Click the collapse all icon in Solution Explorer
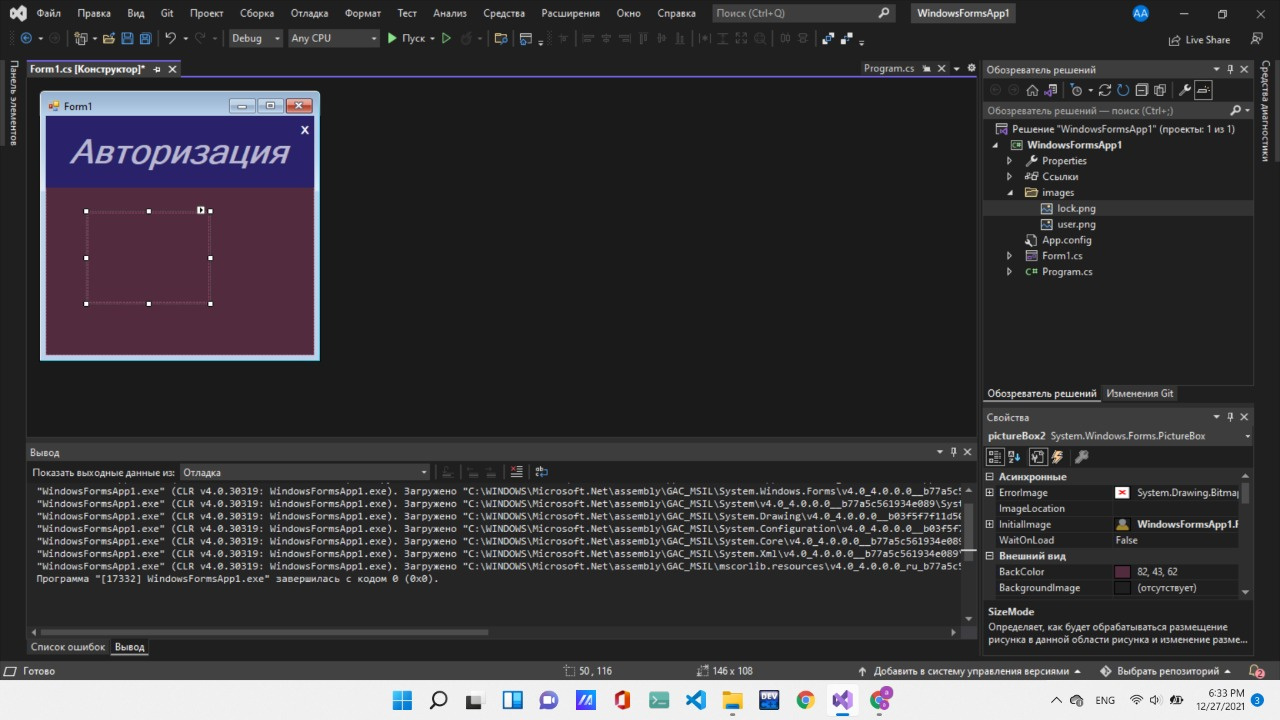This screenshot has width=1280, height=720. [x=1141, y=90]
